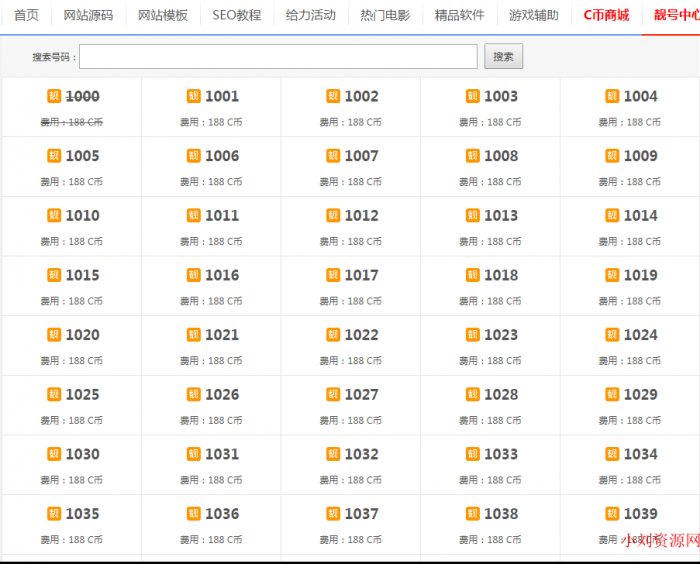This screenshot has width=700, height=564.
Task: Go to the 网站源码 navigation tab
Action: point(88,16)
